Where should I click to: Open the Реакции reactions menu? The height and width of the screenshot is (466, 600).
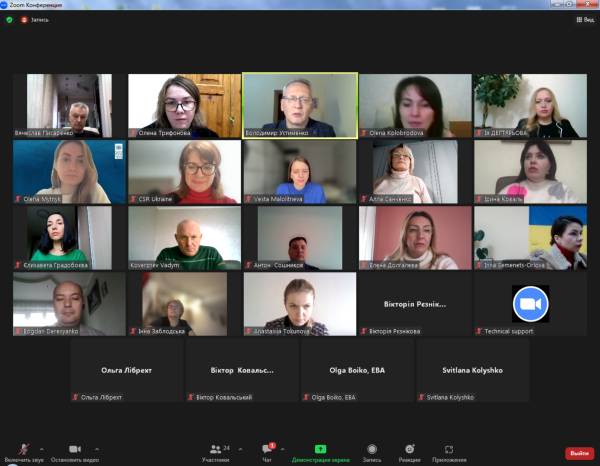click(x=409, y=451)
